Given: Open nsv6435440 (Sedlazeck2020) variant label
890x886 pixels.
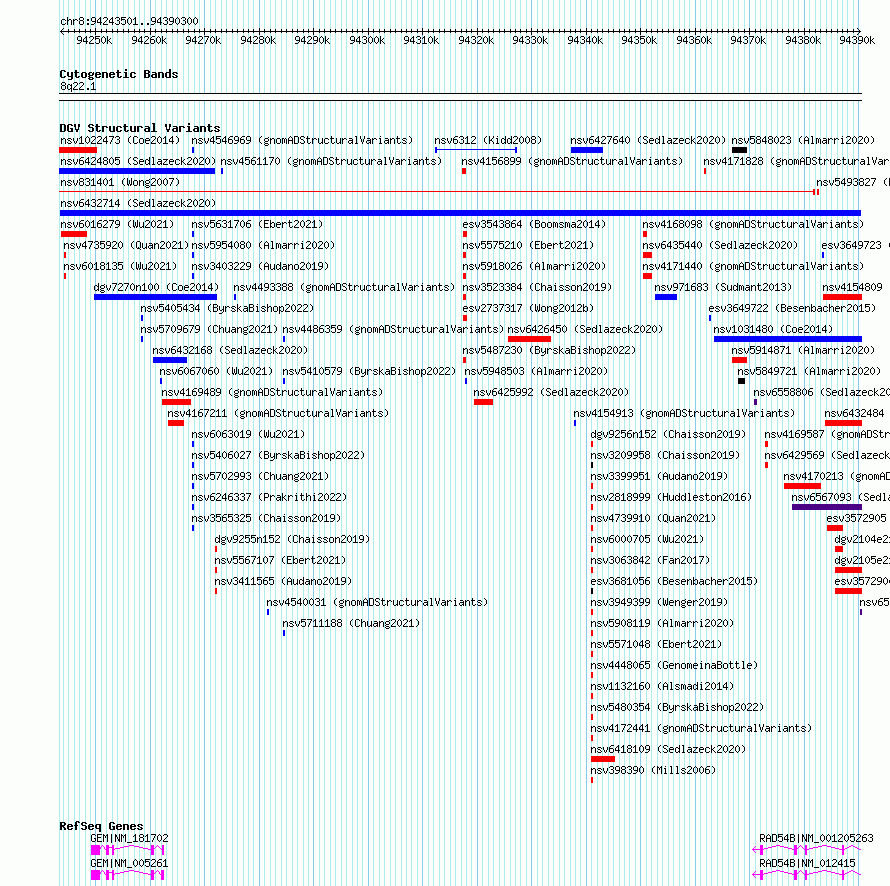Looking at the screenshot, I should [x=720, y=245].
